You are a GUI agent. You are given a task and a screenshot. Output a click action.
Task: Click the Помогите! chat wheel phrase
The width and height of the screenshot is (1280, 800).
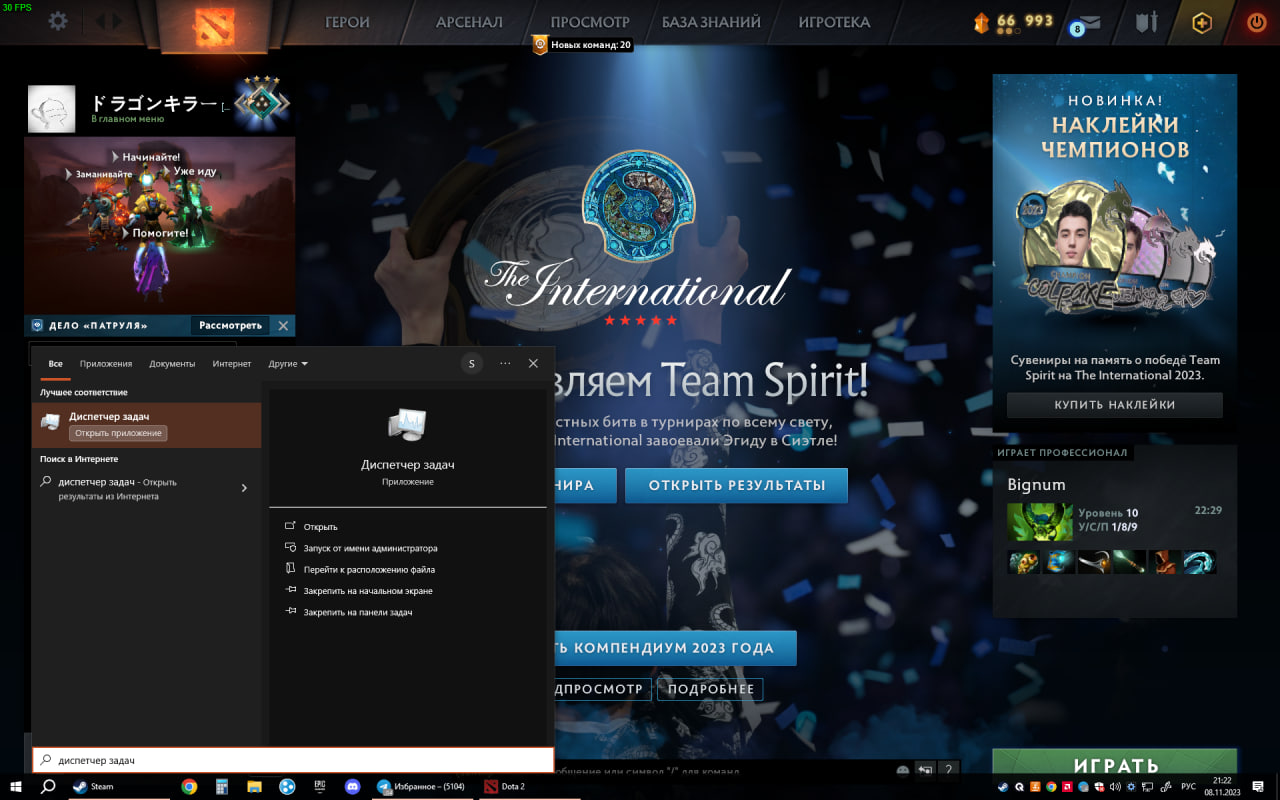click(x=161, y=233)
